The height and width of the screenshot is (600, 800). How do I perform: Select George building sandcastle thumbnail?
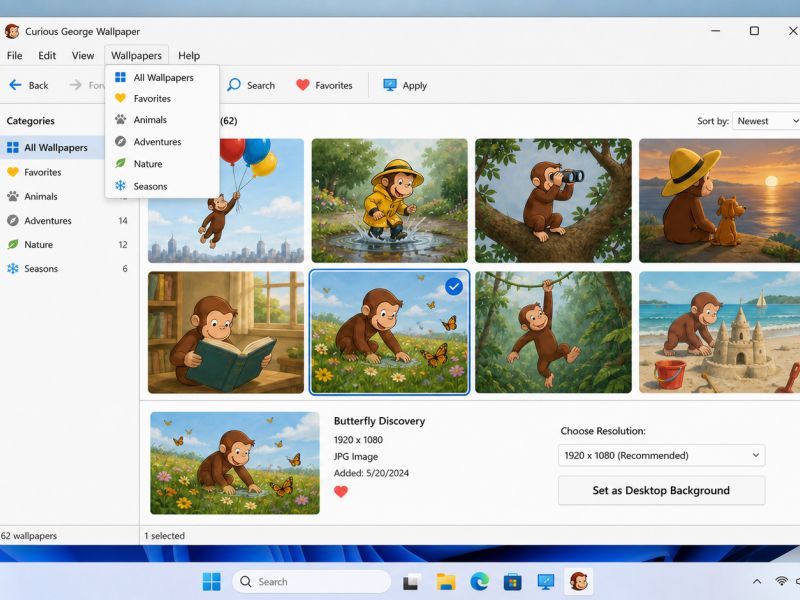[x=719, y=332]
